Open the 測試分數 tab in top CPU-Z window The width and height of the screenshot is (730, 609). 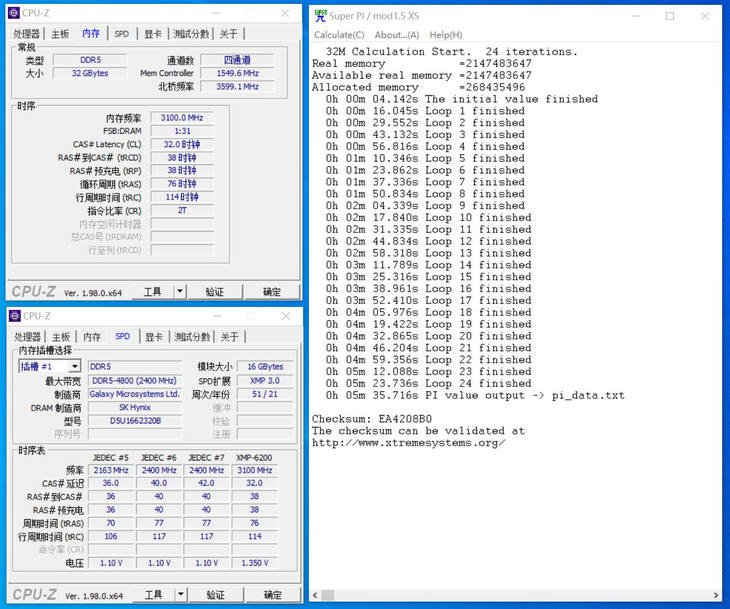(x=191, y=34)
